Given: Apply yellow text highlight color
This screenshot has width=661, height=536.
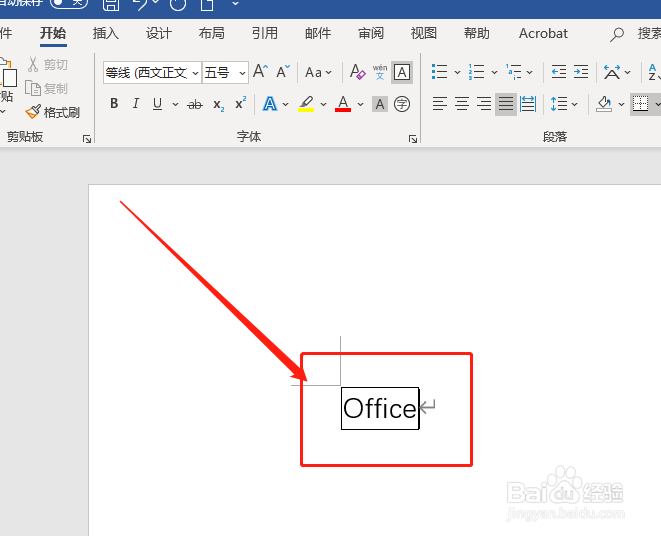Looking at the screenshot, I should pos(306,104).
